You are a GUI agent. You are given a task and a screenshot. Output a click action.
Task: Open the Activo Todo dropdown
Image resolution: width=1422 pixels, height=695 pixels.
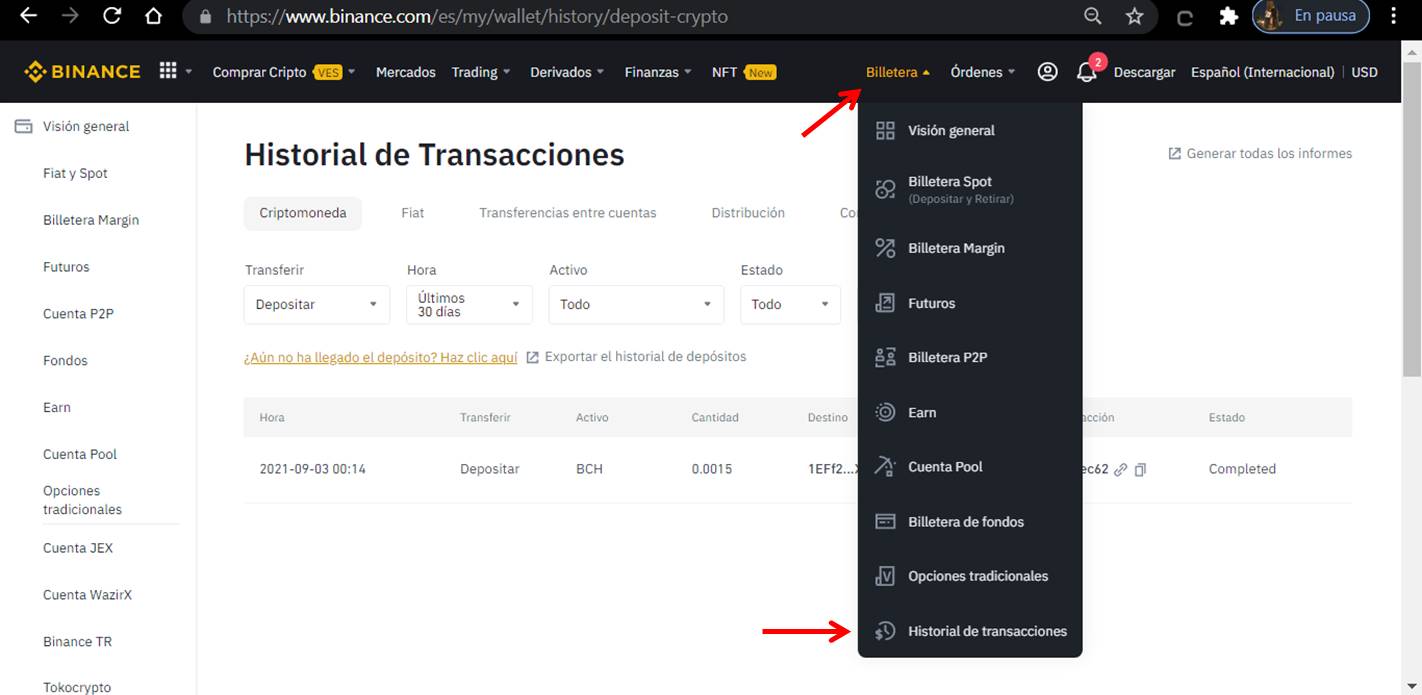(636, 304)
